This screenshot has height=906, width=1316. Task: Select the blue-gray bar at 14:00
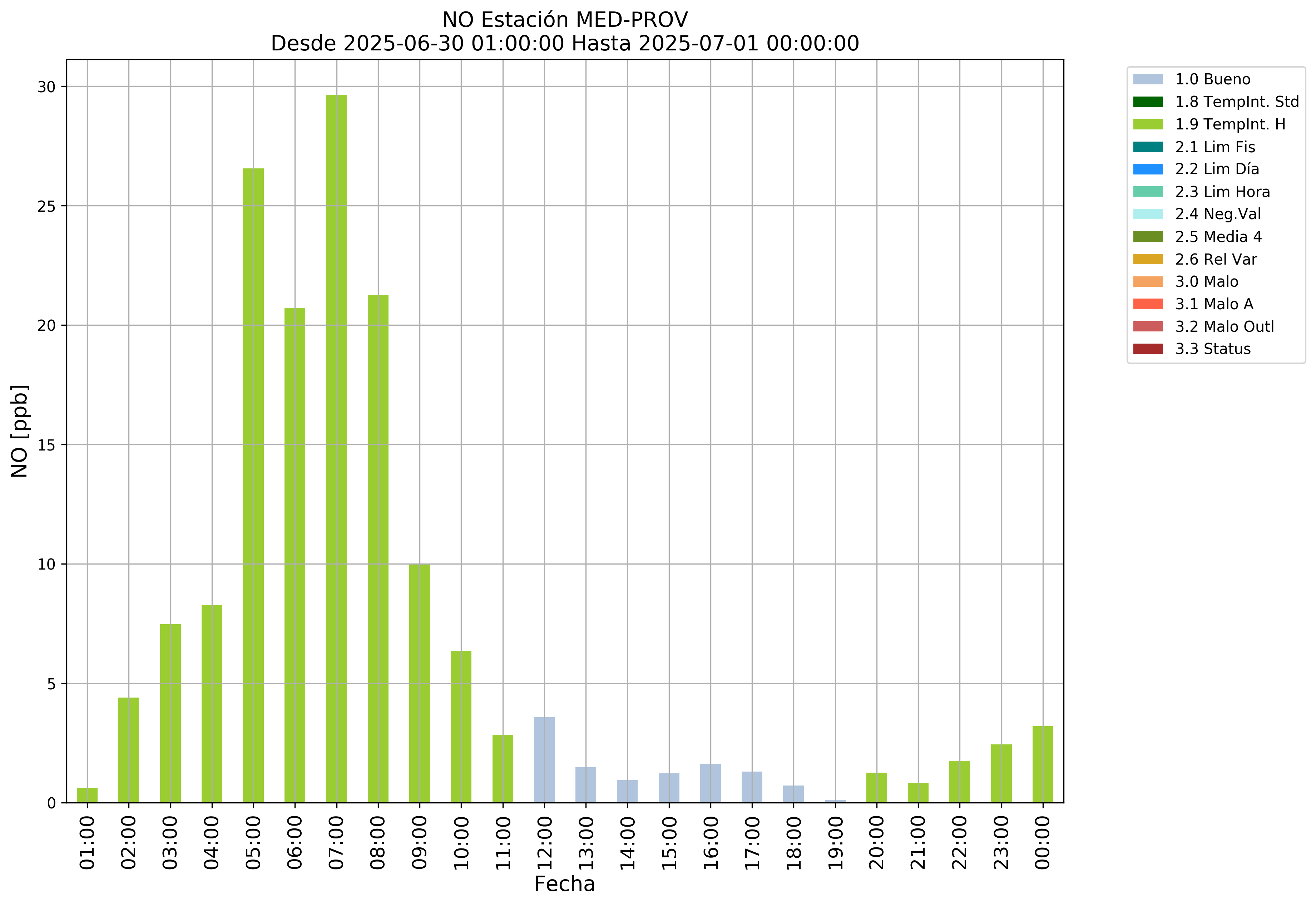[x=627, y=792]
